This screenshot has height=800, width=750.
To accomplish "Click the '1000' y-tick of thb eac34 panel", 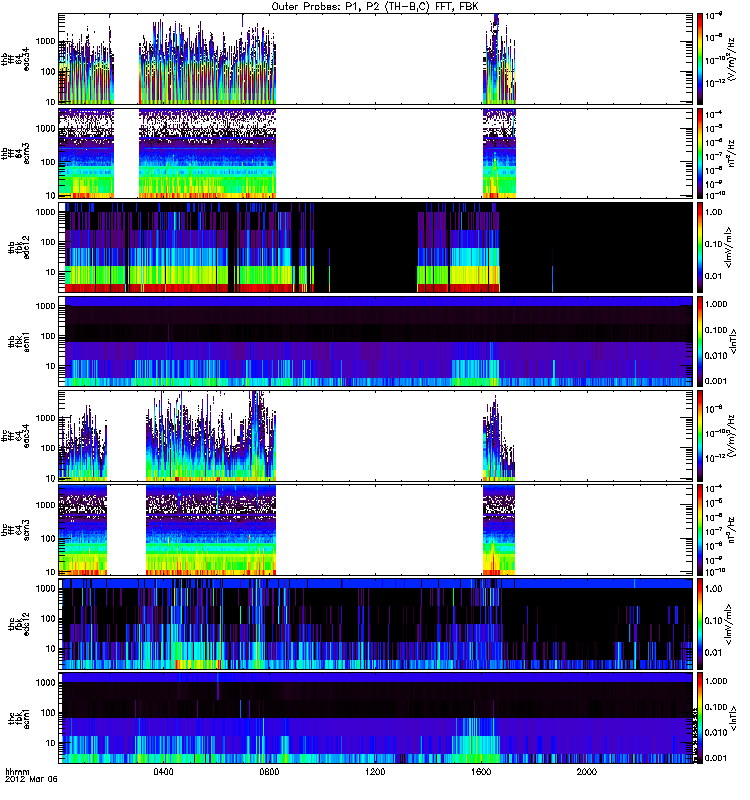I will [45, 41].
